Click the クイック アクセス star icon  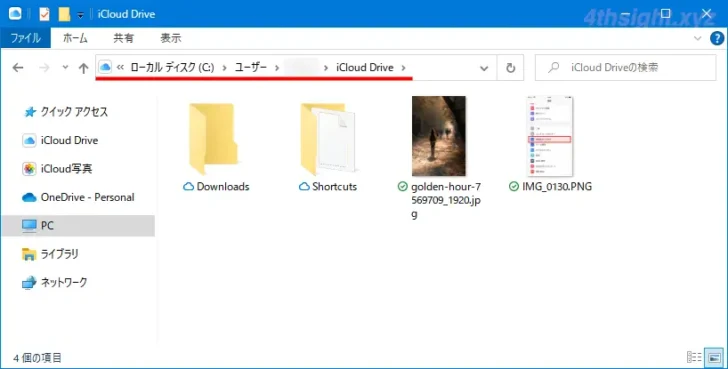30,112
